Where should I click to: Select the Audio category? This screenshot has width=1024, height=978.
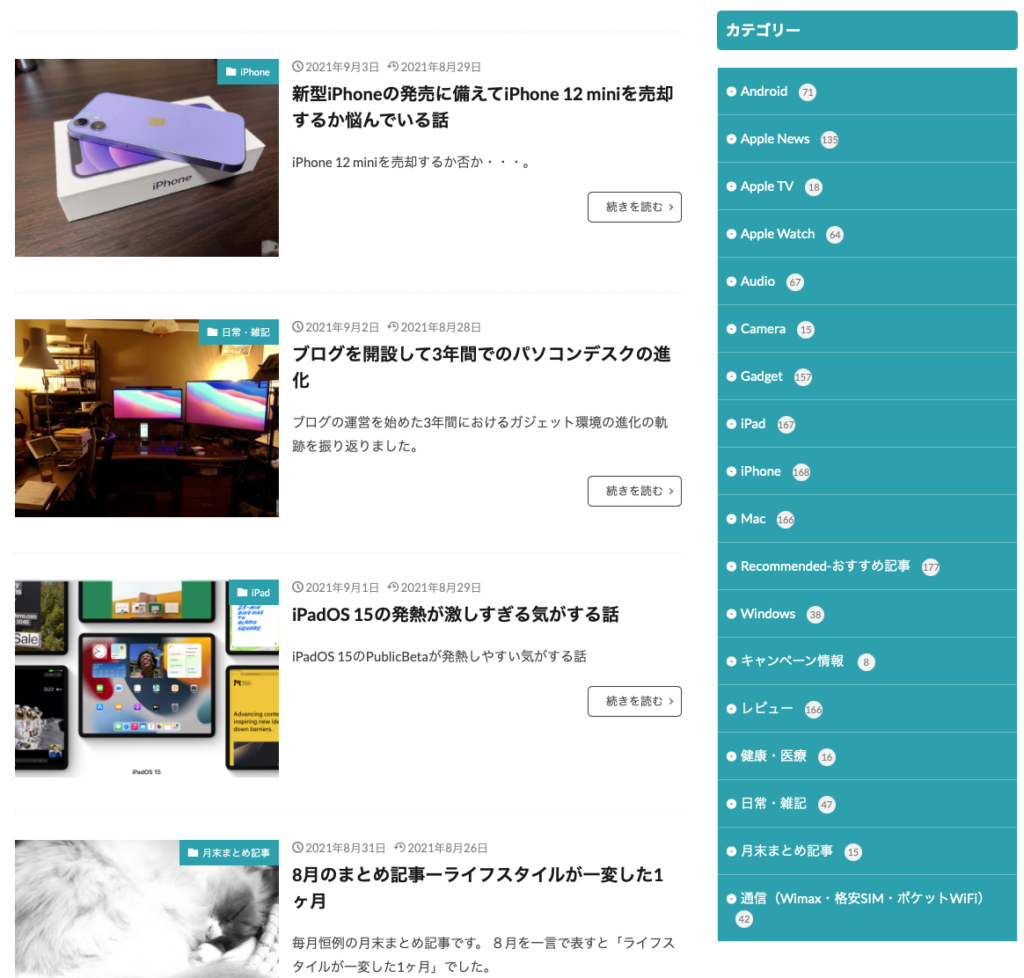867,281
